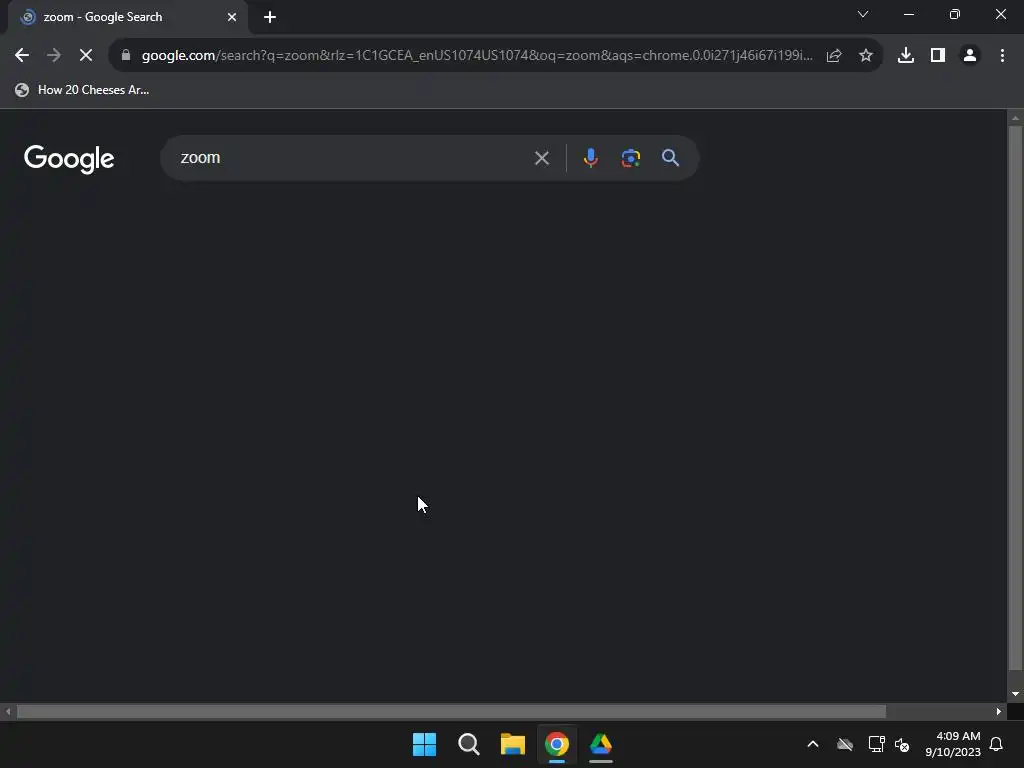The width and height of the screenshot is (1024, 768).
Task: Click the scroll right arrow
Action: (999, 711)
